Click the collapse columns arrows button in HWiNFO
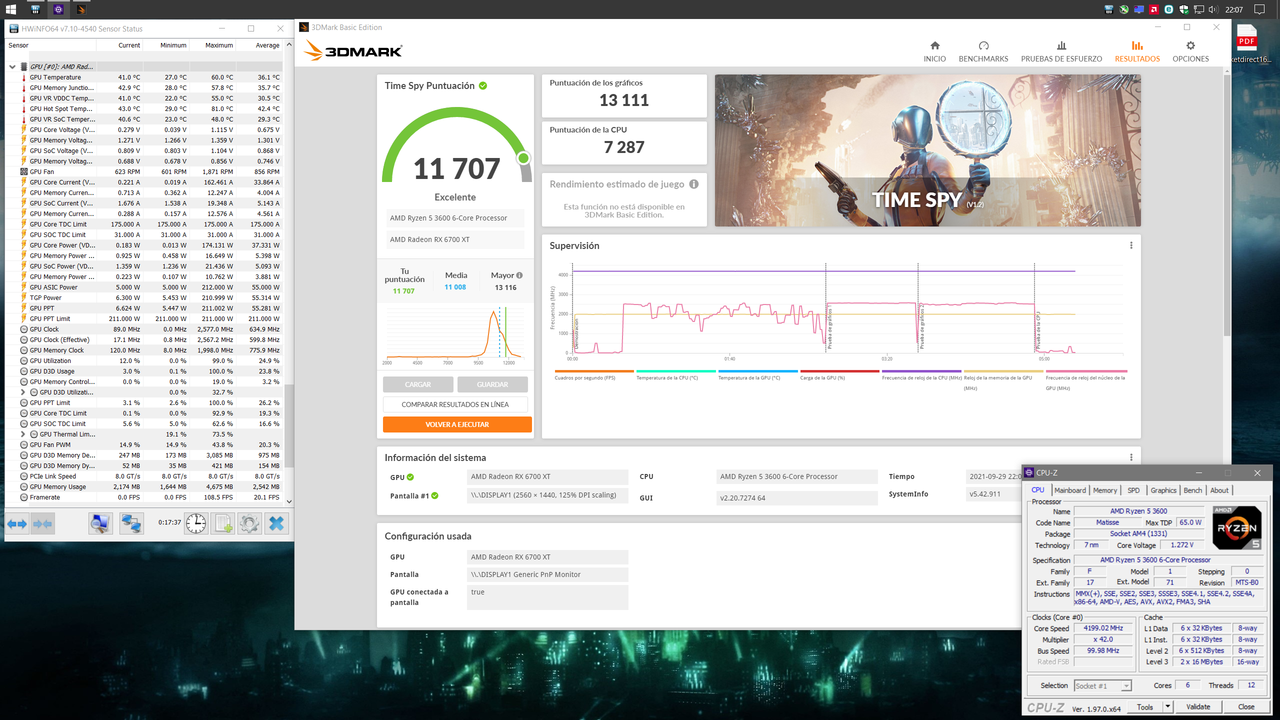Image resolution: width=1280 pixels, height=720 pixels. point(41,523)
